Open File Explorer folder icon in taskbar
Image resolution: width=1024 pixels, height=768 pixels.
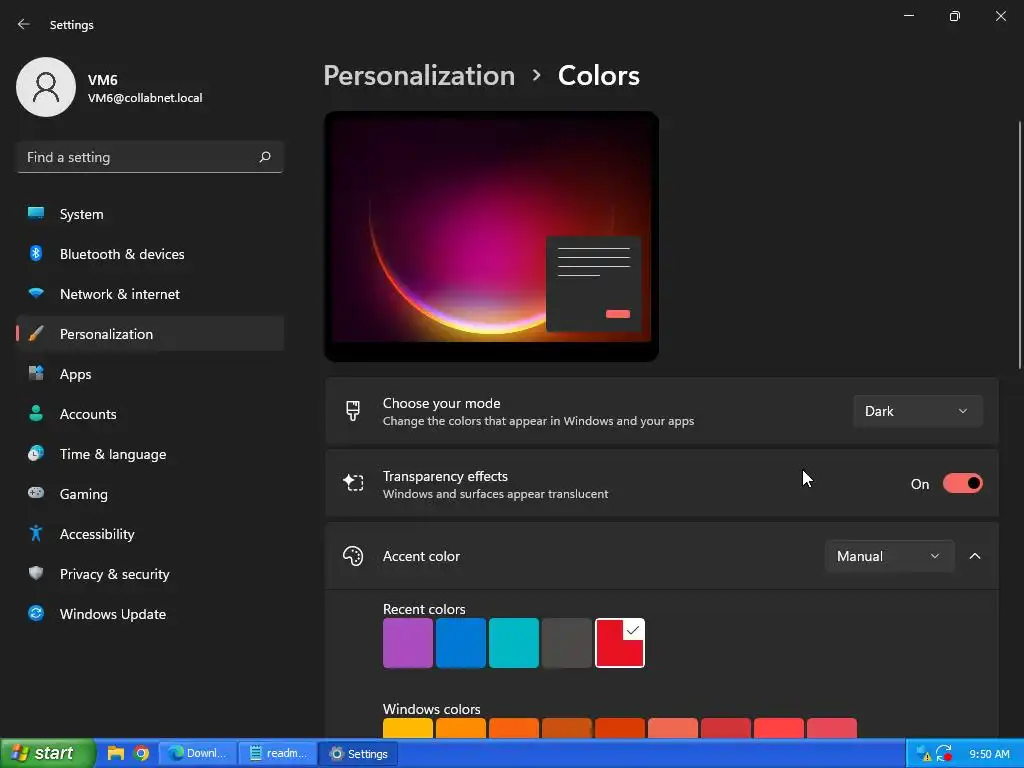coord(116,753)
